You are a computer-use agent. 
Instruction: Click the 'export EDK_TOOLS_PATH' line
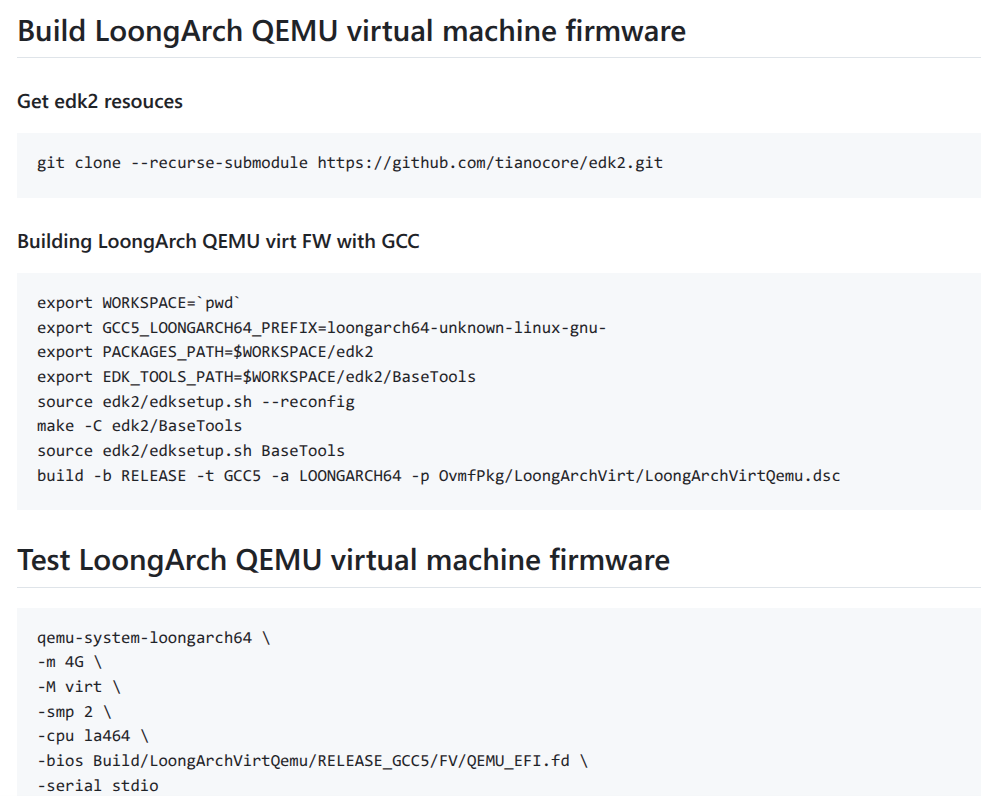coord(257,377)
